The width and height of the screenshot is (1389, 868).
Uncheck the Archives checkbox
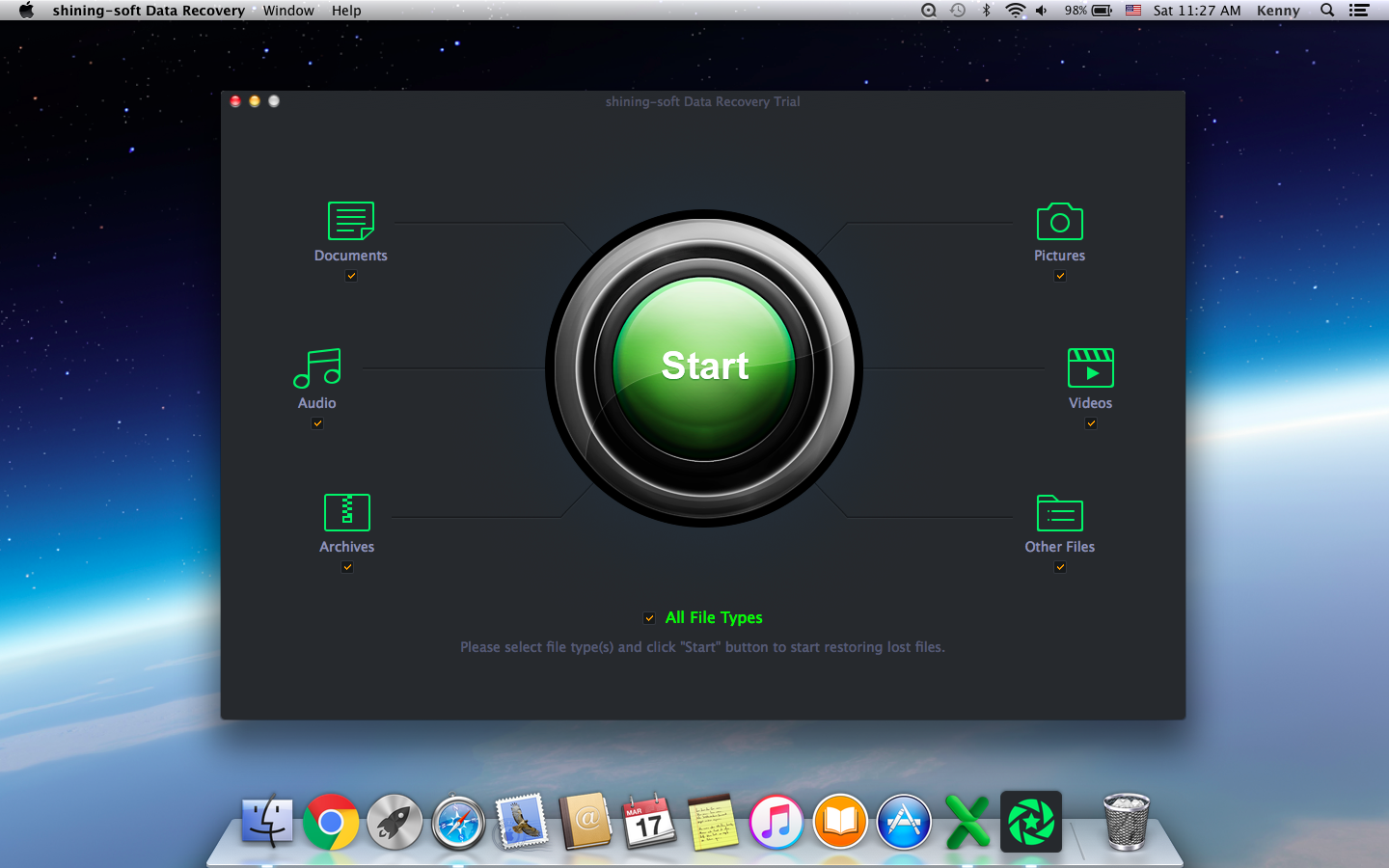tap(347, 567)
